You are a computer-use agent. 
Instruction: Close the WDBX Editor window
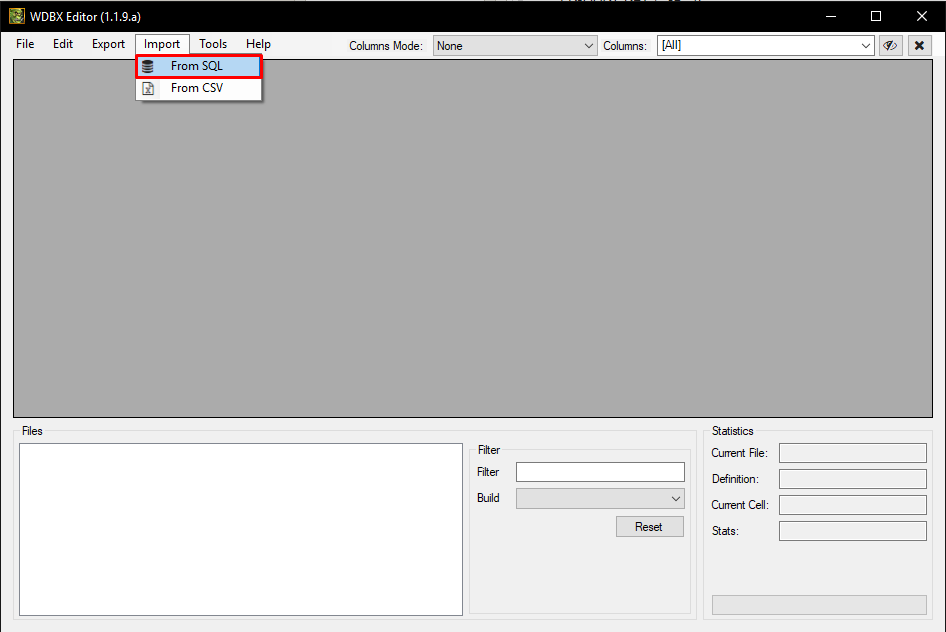922,16
